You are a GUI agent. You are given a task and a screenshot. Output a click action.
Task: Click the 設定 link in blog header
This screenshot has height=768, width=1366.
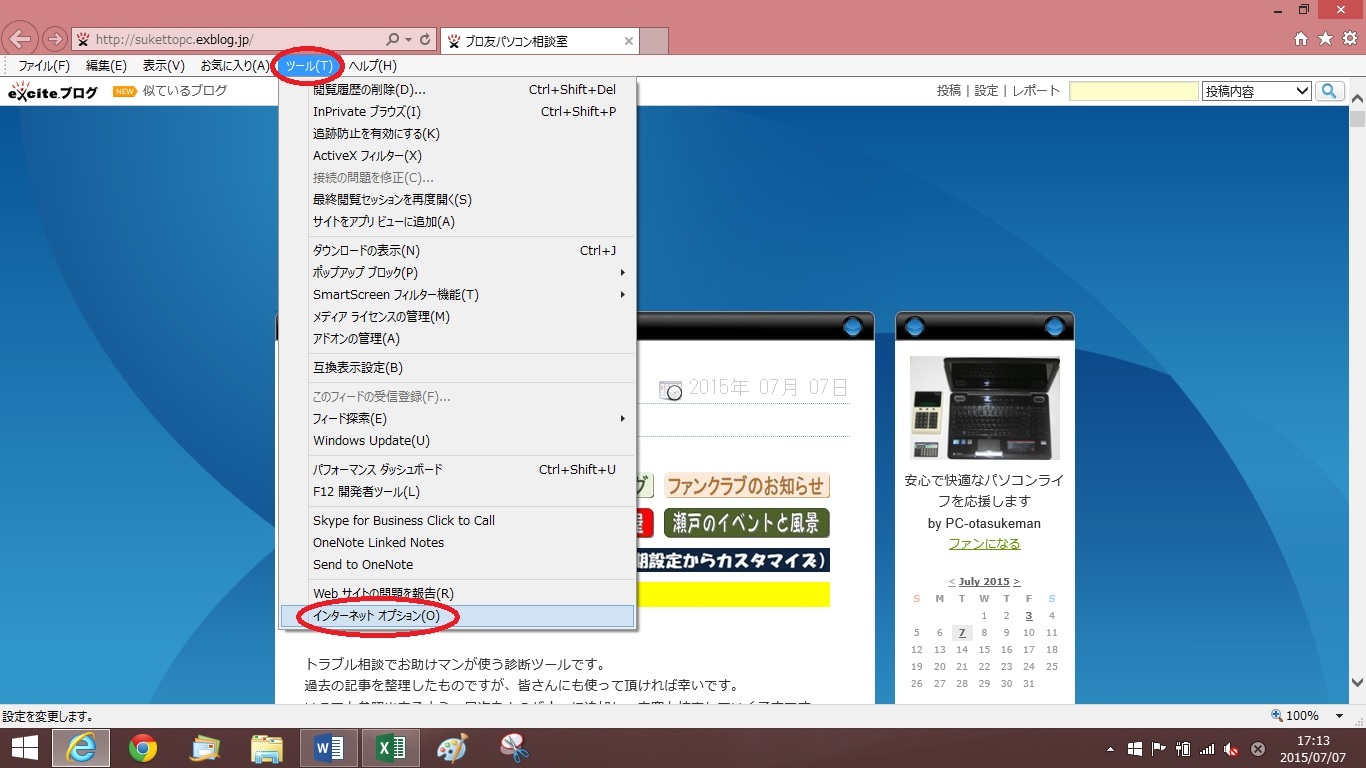(986, 91)
